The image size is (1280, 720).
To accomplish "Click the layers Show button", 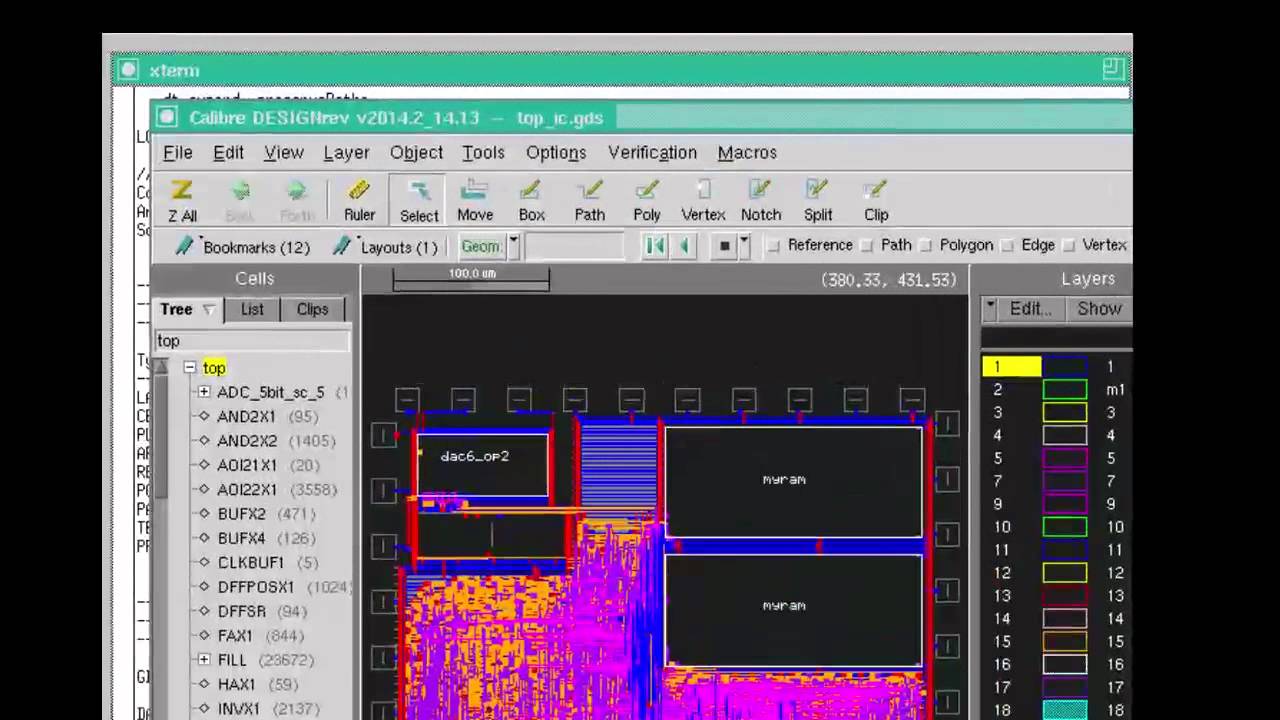I will click(1099, 309).
